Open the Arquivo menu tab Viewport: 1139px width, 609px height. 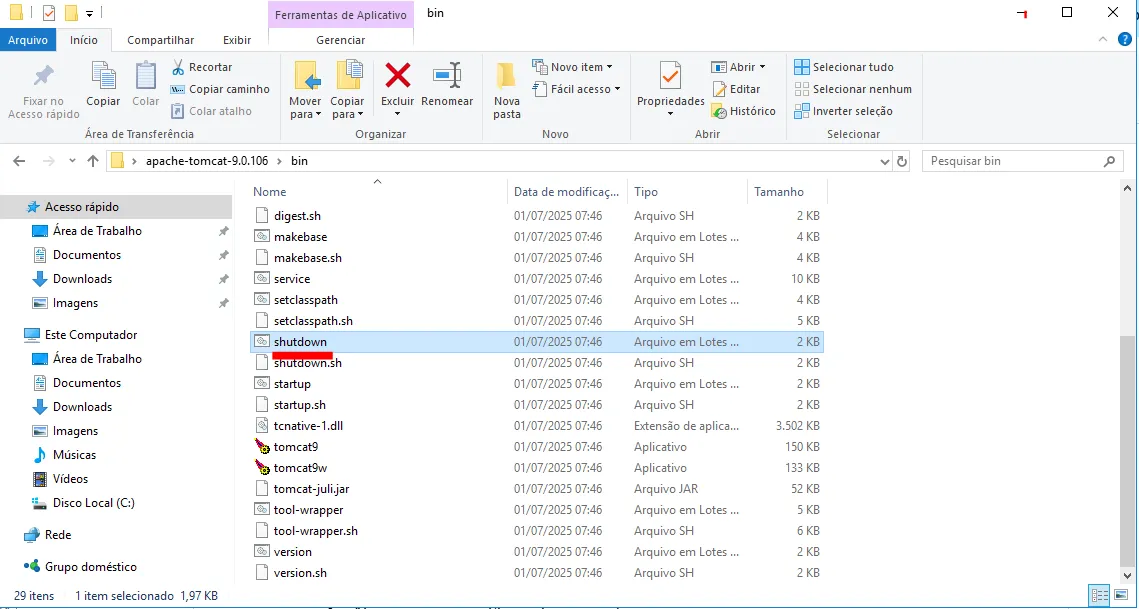28,40
